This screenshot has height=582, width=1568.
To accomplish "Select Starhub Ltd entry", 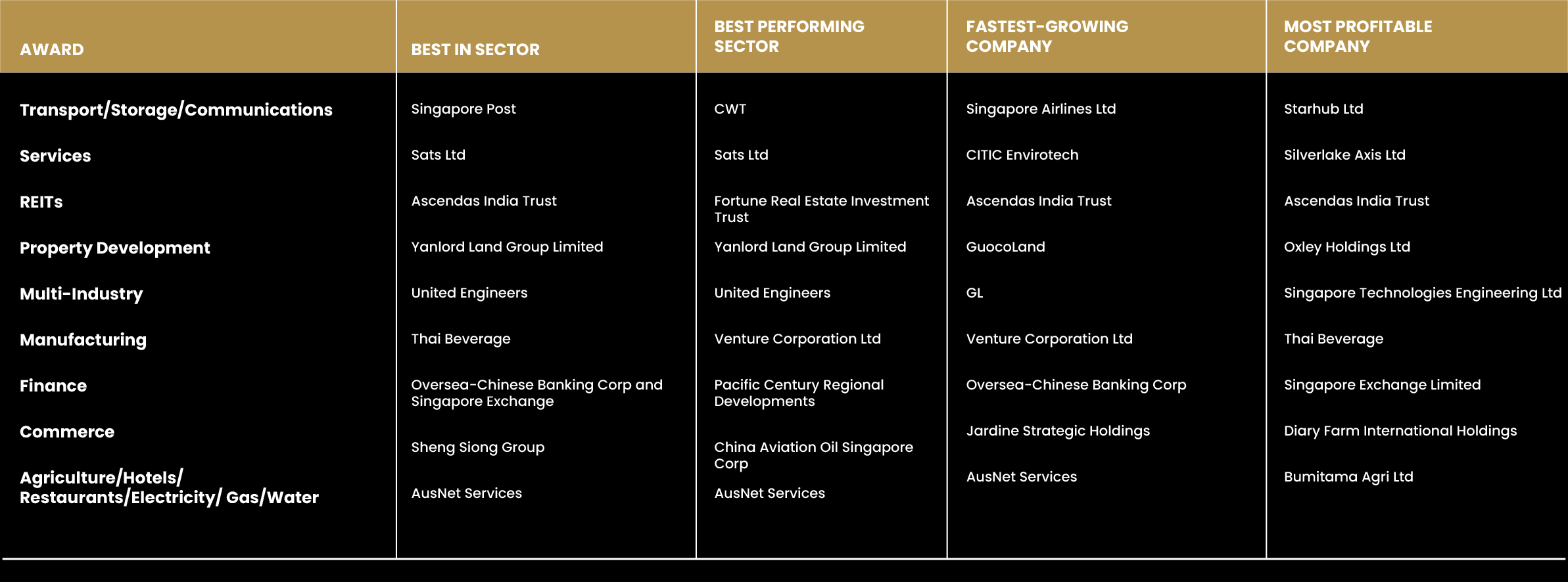I will [1323, 109].
